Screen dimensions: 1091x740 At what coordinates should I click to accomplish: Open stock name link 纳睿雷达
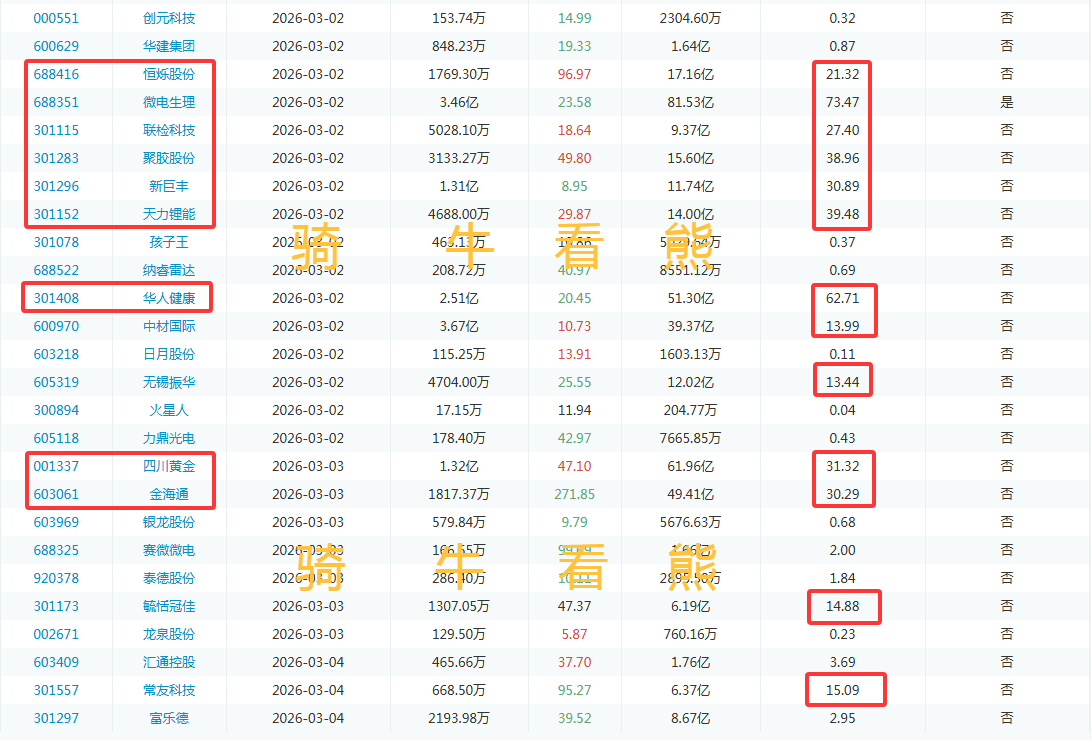coord(169,270)
